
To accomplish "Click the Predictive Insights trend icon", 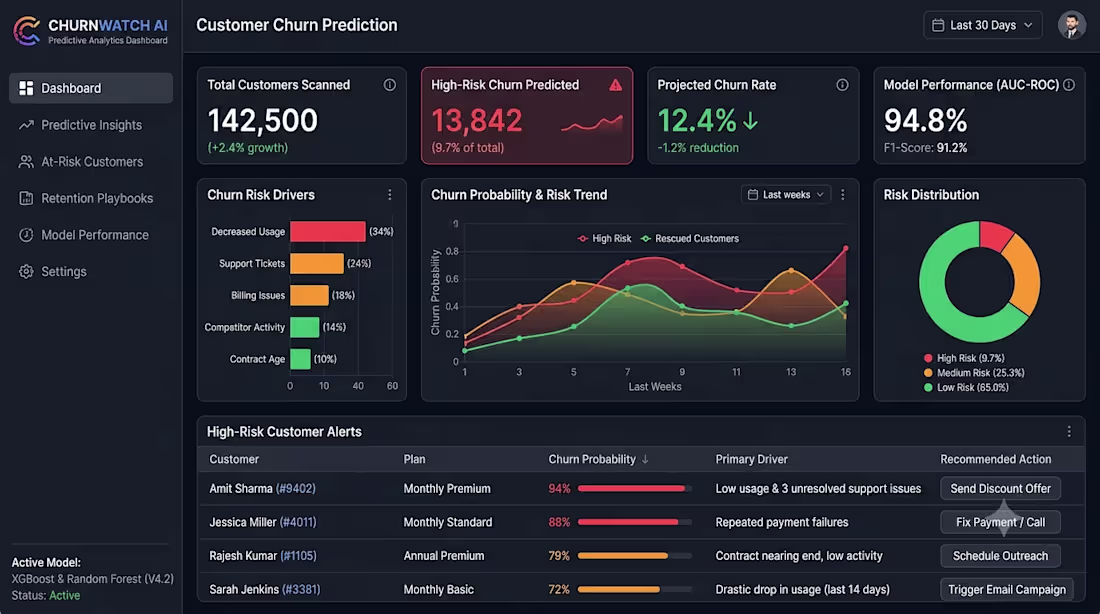I will click(26, 125).
